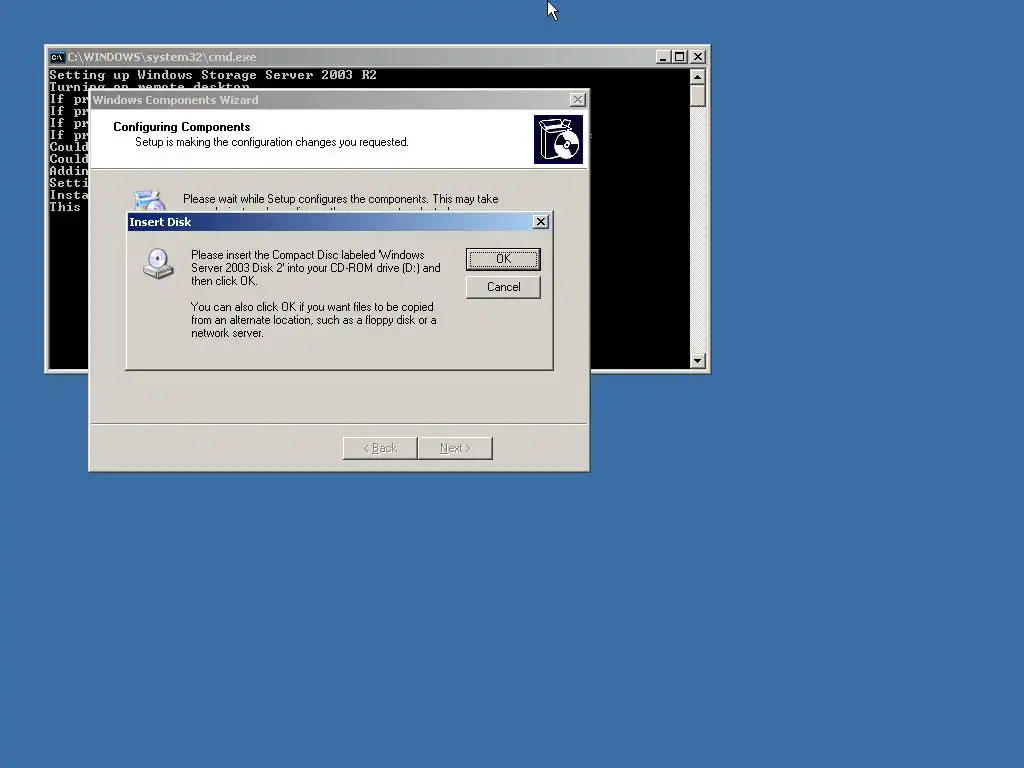Screen dimensions: 1024x768
Task: Click the cmd.exe scrollbar down arrow
Action: pyautogui.click(x=697, y=360)
